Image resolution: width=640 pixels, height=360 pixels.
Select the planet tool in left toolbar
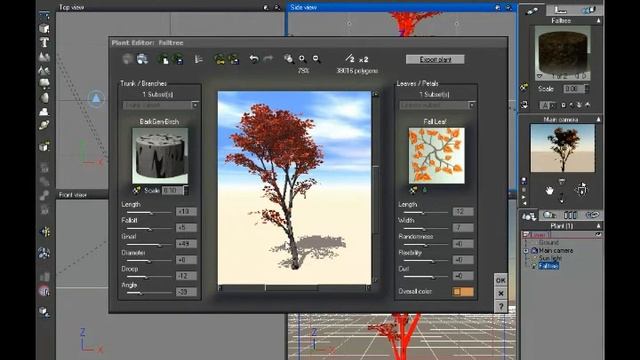(44, 125)
